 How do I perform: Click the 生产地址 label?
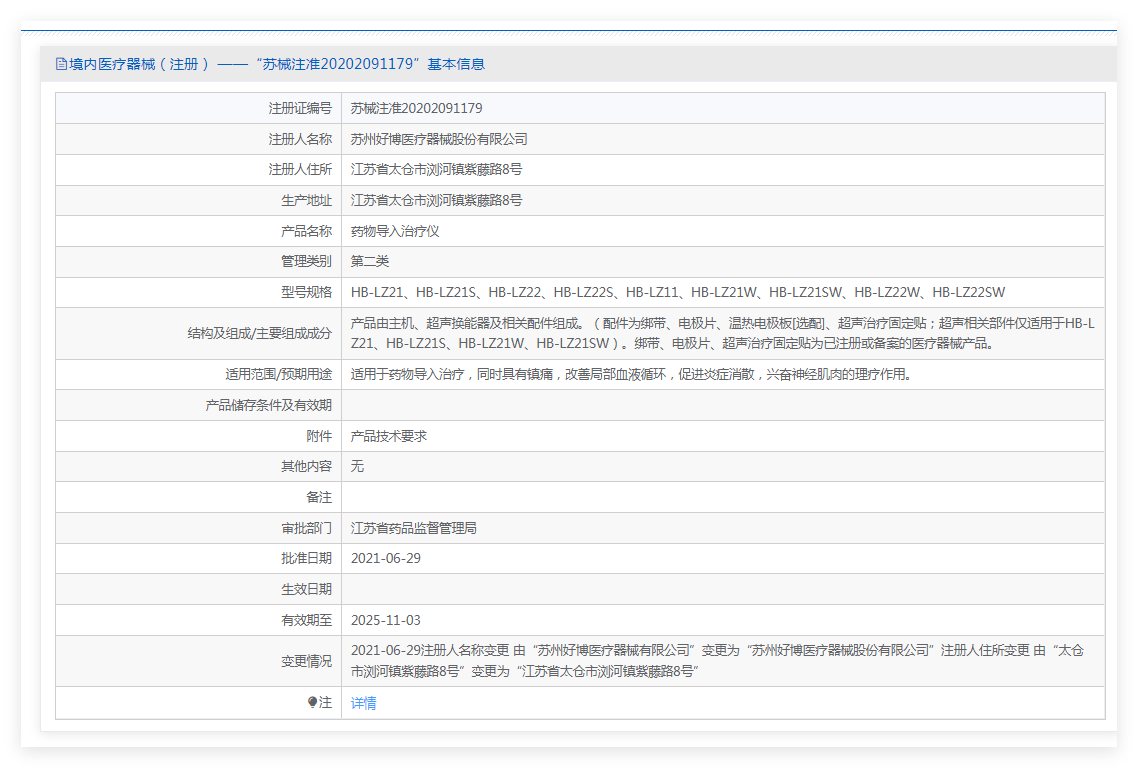tap(306, 200)
